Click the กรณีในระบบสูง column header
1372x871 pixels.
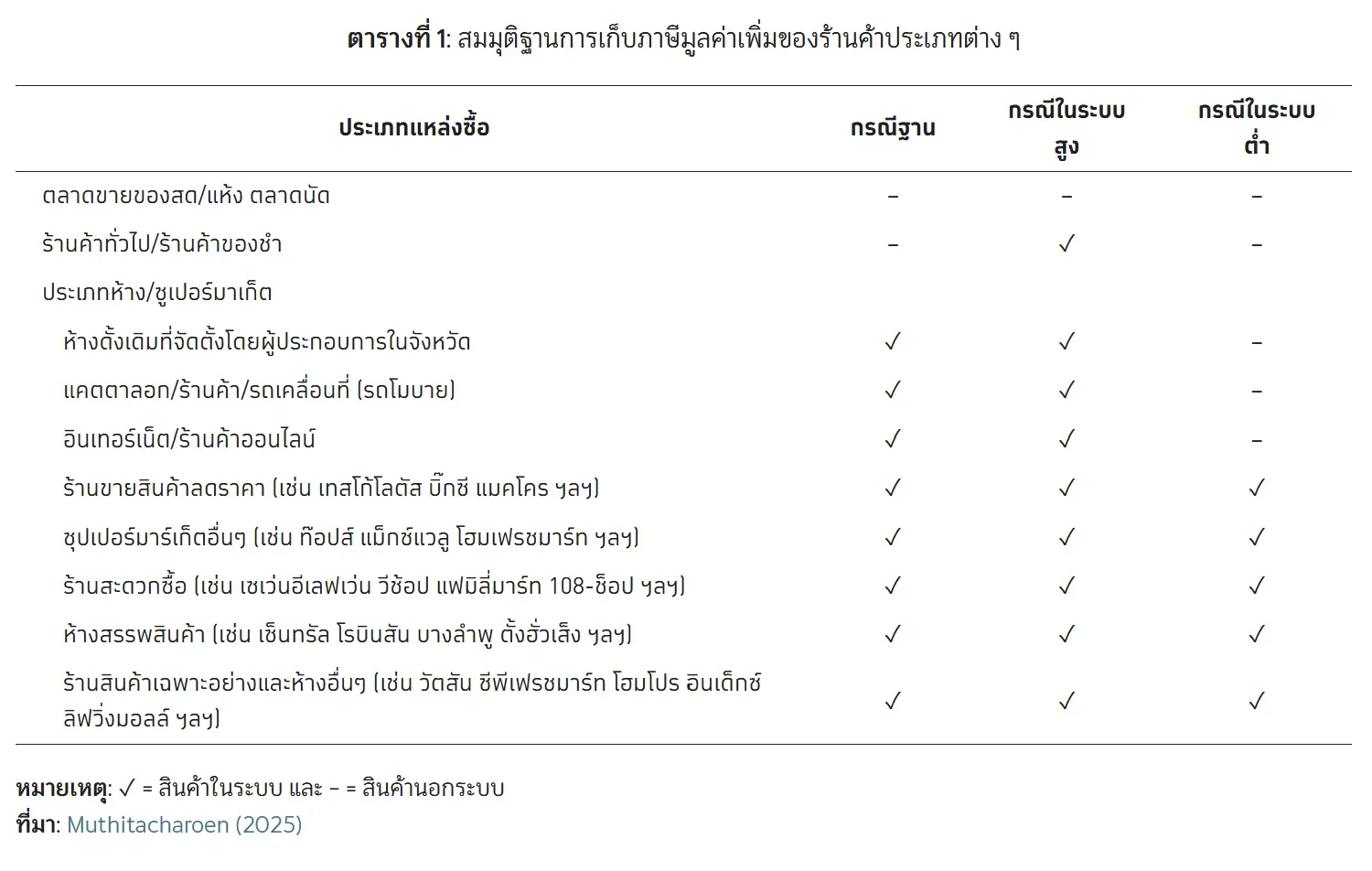1067,128
